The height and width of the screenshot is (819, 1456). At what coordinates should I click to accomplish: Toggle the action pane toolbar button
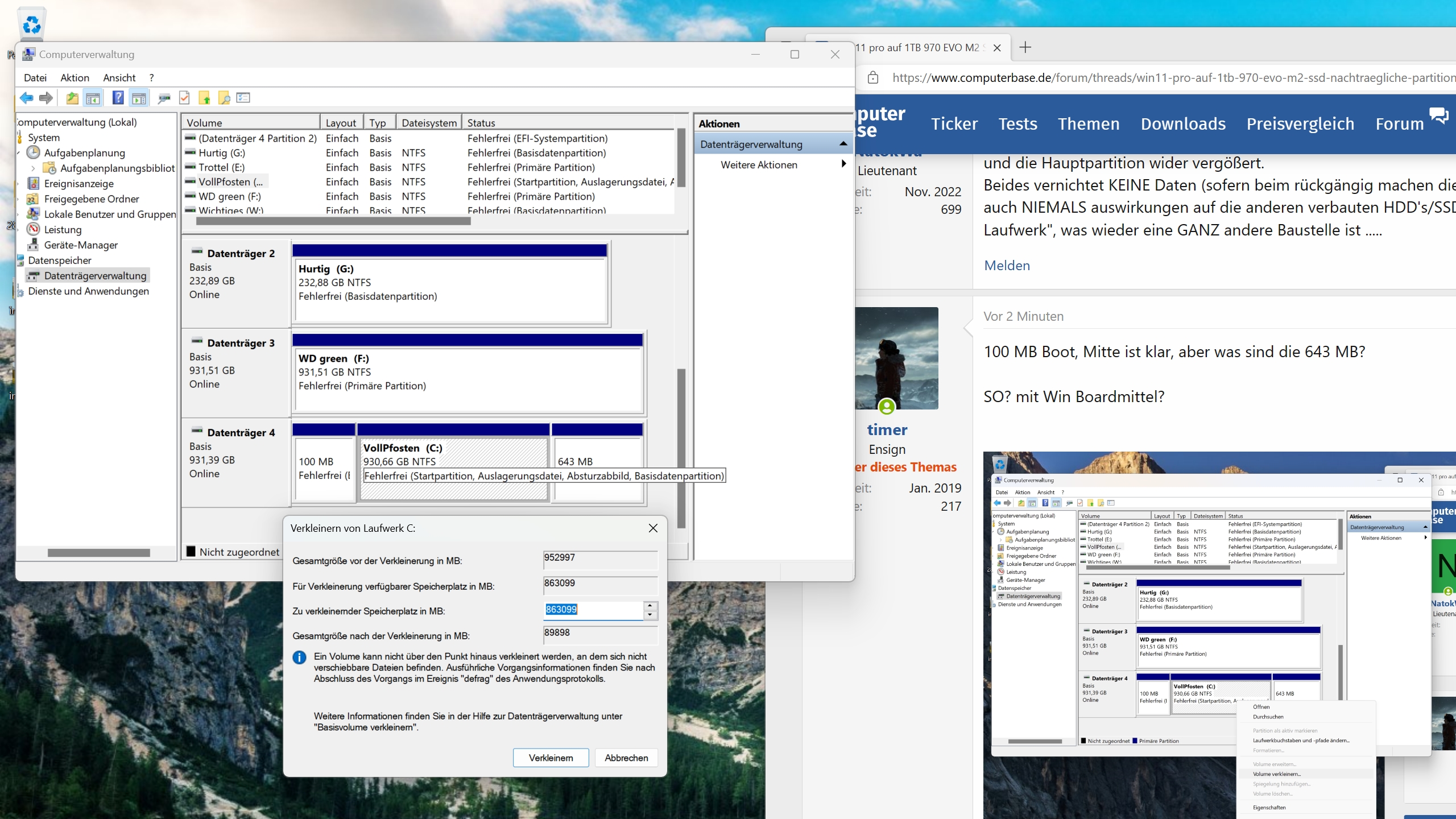point(139,98)
